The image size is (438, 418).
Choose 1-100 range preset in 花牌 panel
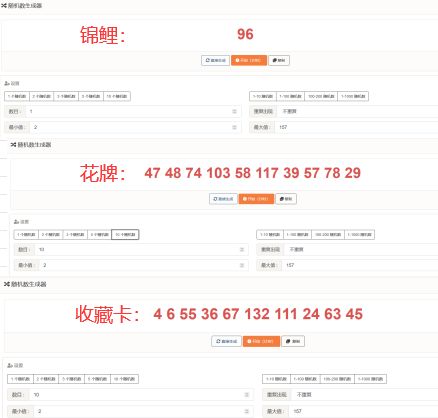point(297,235)
